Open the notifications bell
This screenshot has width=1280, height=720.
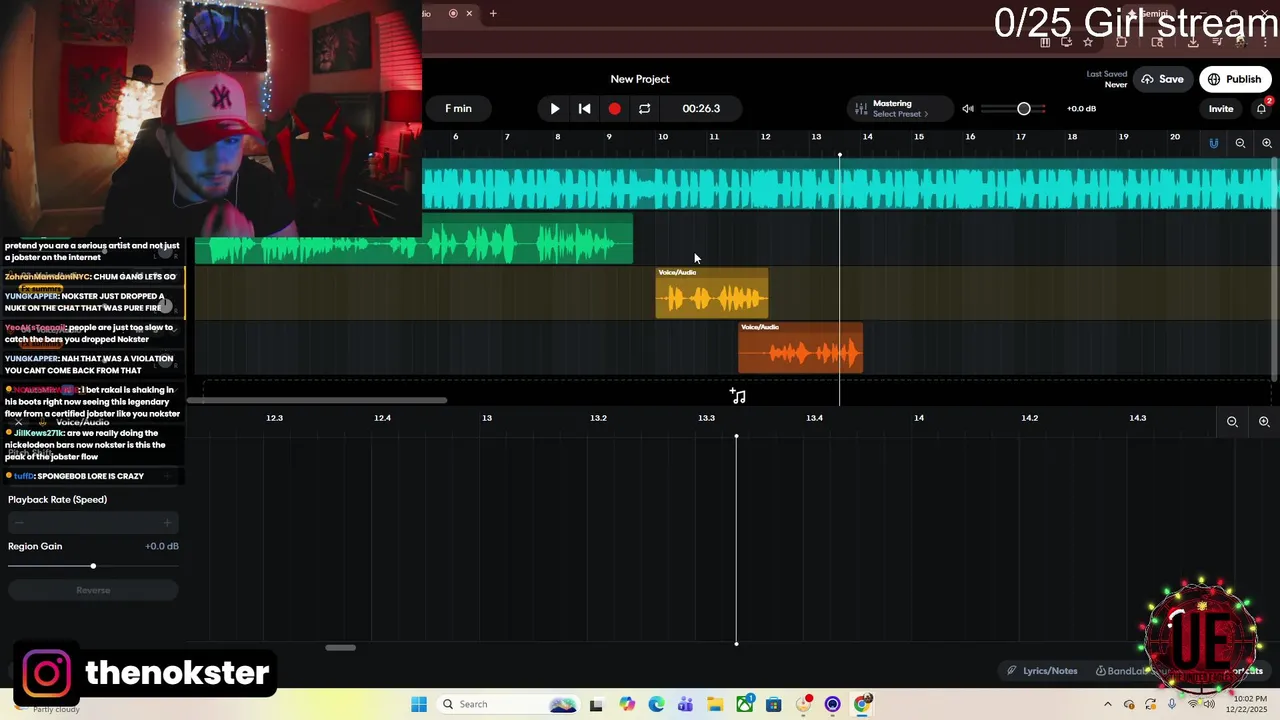(x=1261, y=108)
